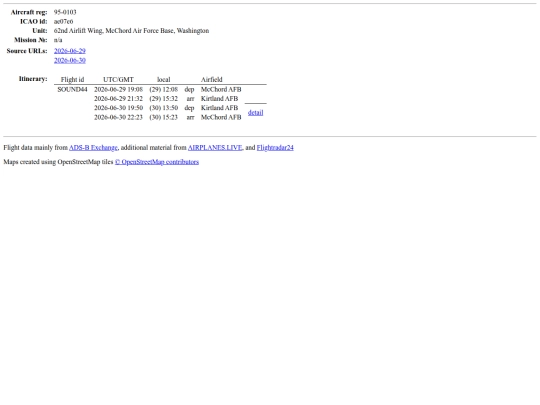Click the ICAO id: label

click(34, 21)
